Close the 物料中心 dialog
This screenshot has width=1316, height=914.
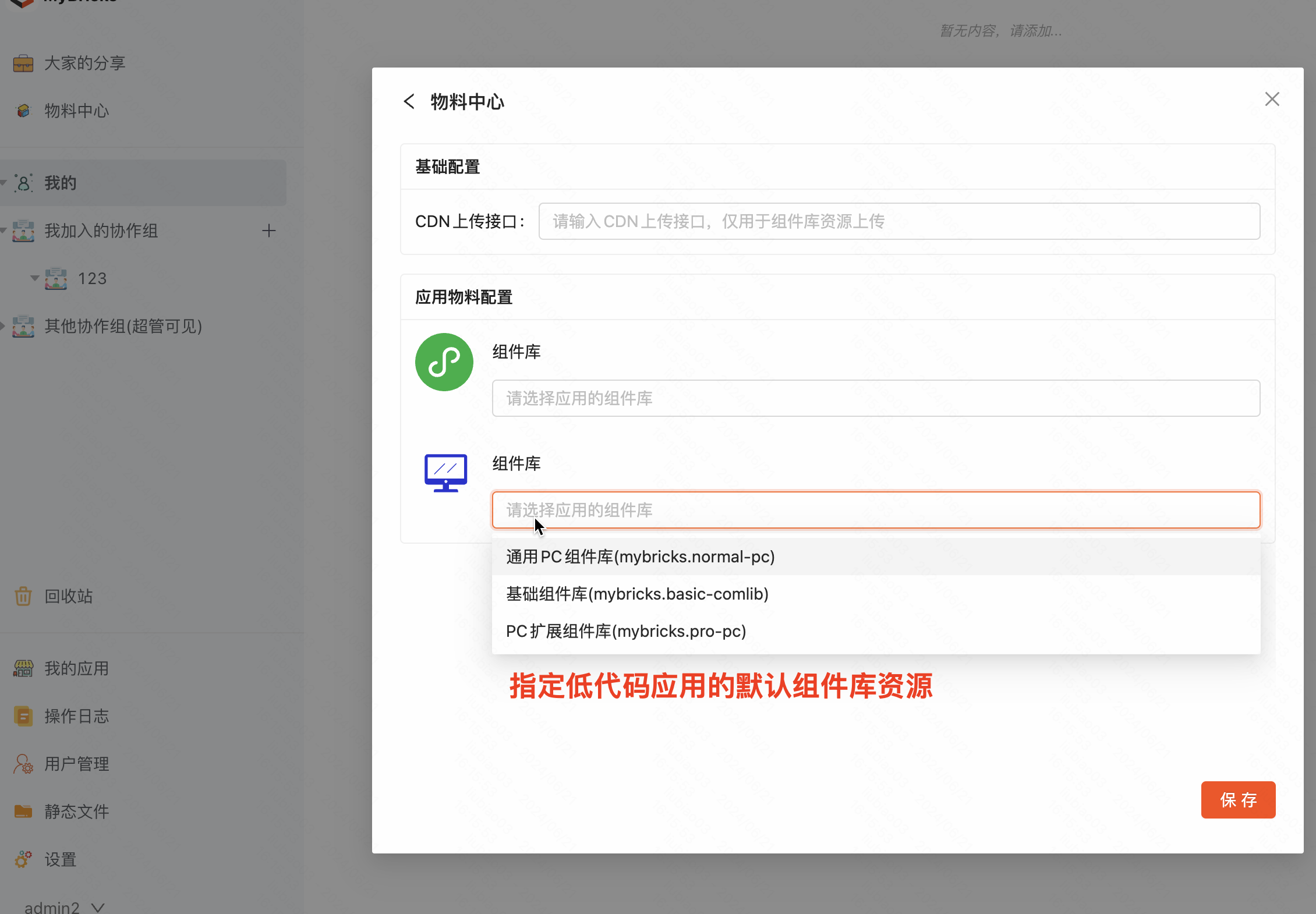1272,99
